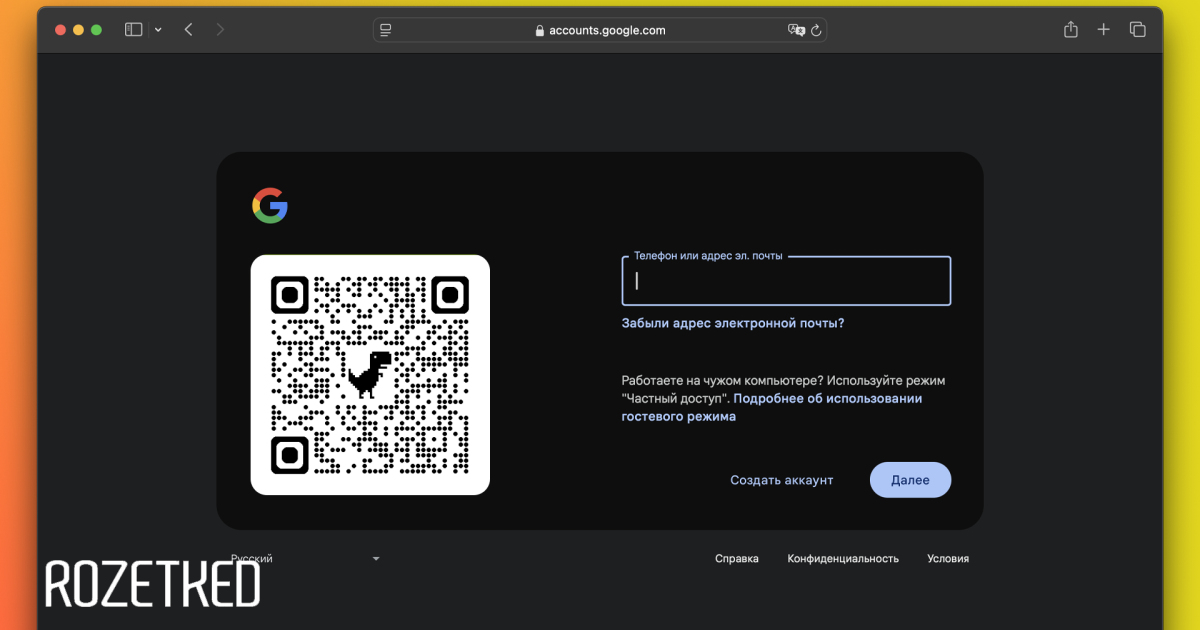Toggle the Safari sidebar icon
The width and height of the screenshot is (1200, 630).
pos(133,30)
